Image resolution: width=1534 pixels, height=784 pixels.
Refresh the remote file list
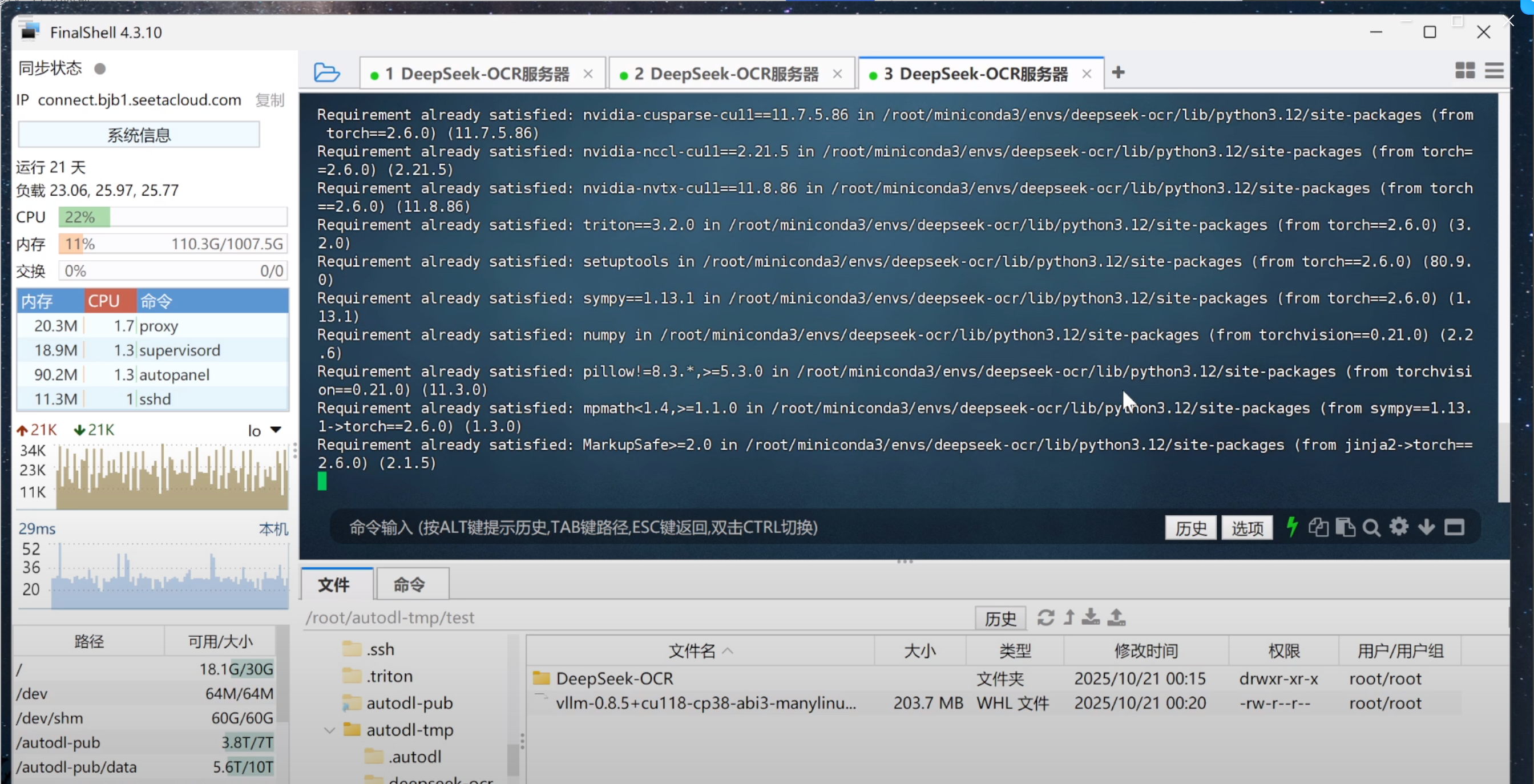1045,617
